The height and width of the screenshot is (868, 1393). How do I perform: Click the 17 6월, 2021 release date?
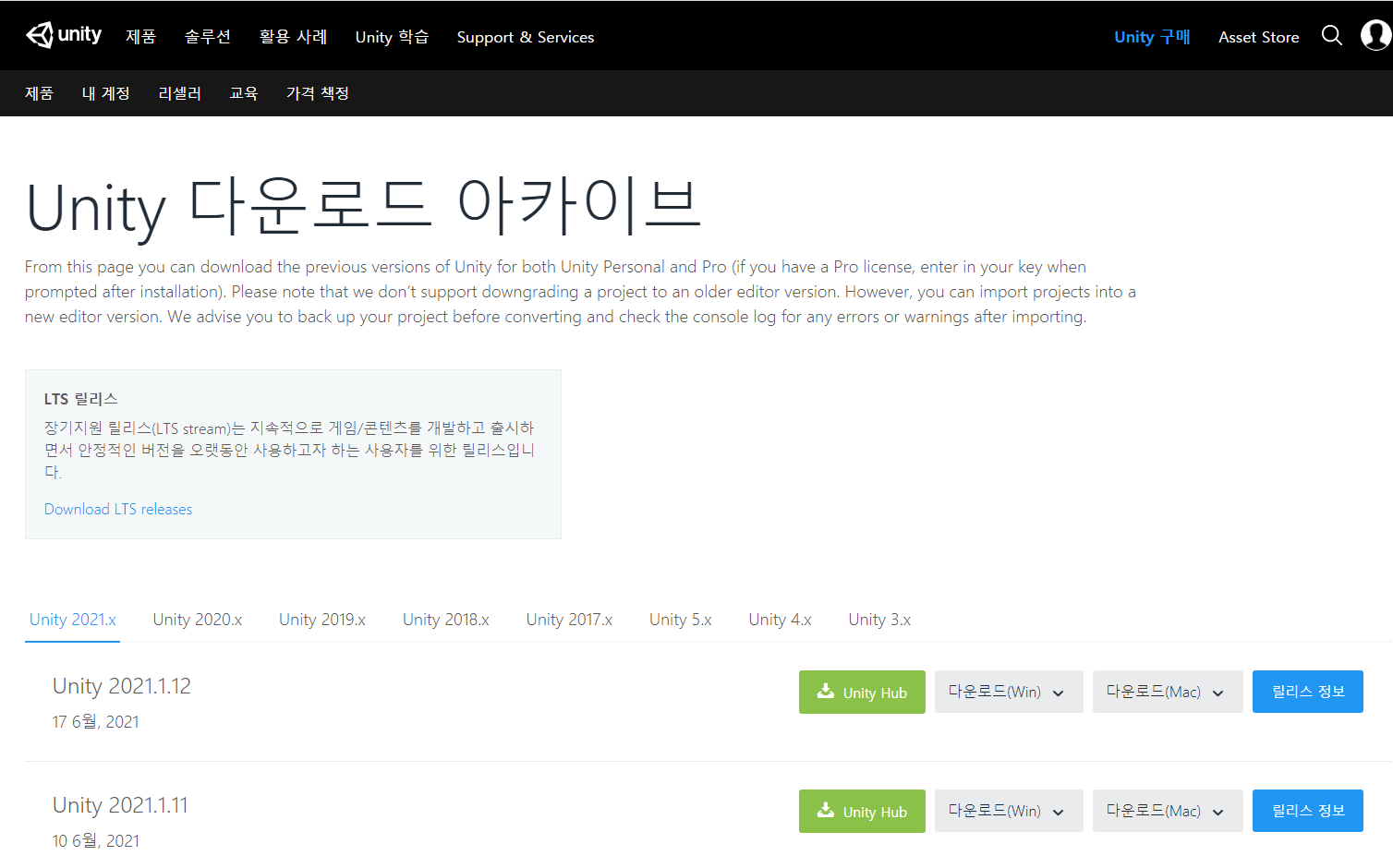(x=96, y=722)
